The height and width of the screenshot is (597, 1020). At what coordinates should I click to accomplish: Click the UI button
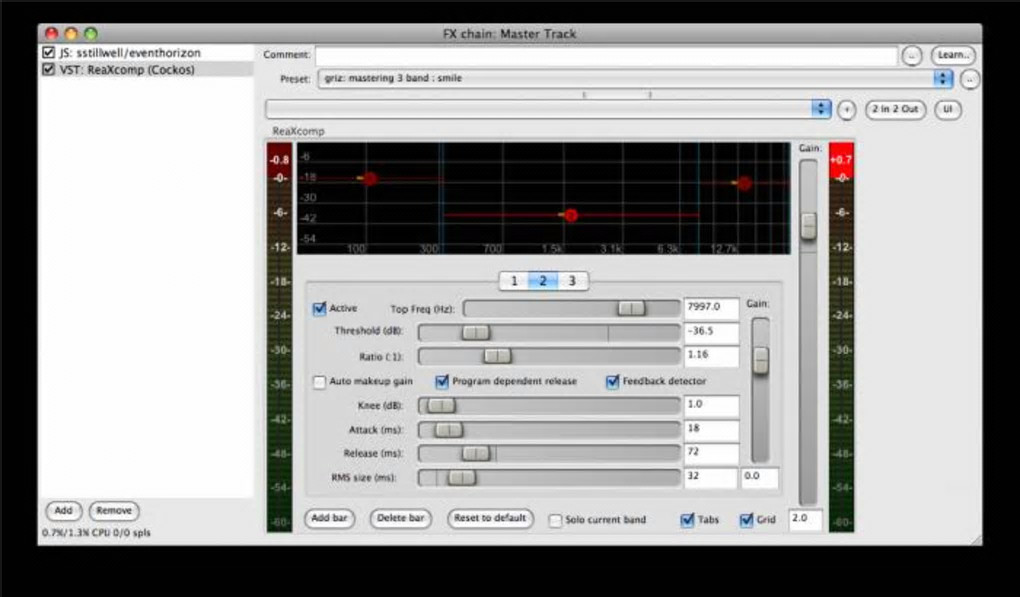click(x=947, y=109)
